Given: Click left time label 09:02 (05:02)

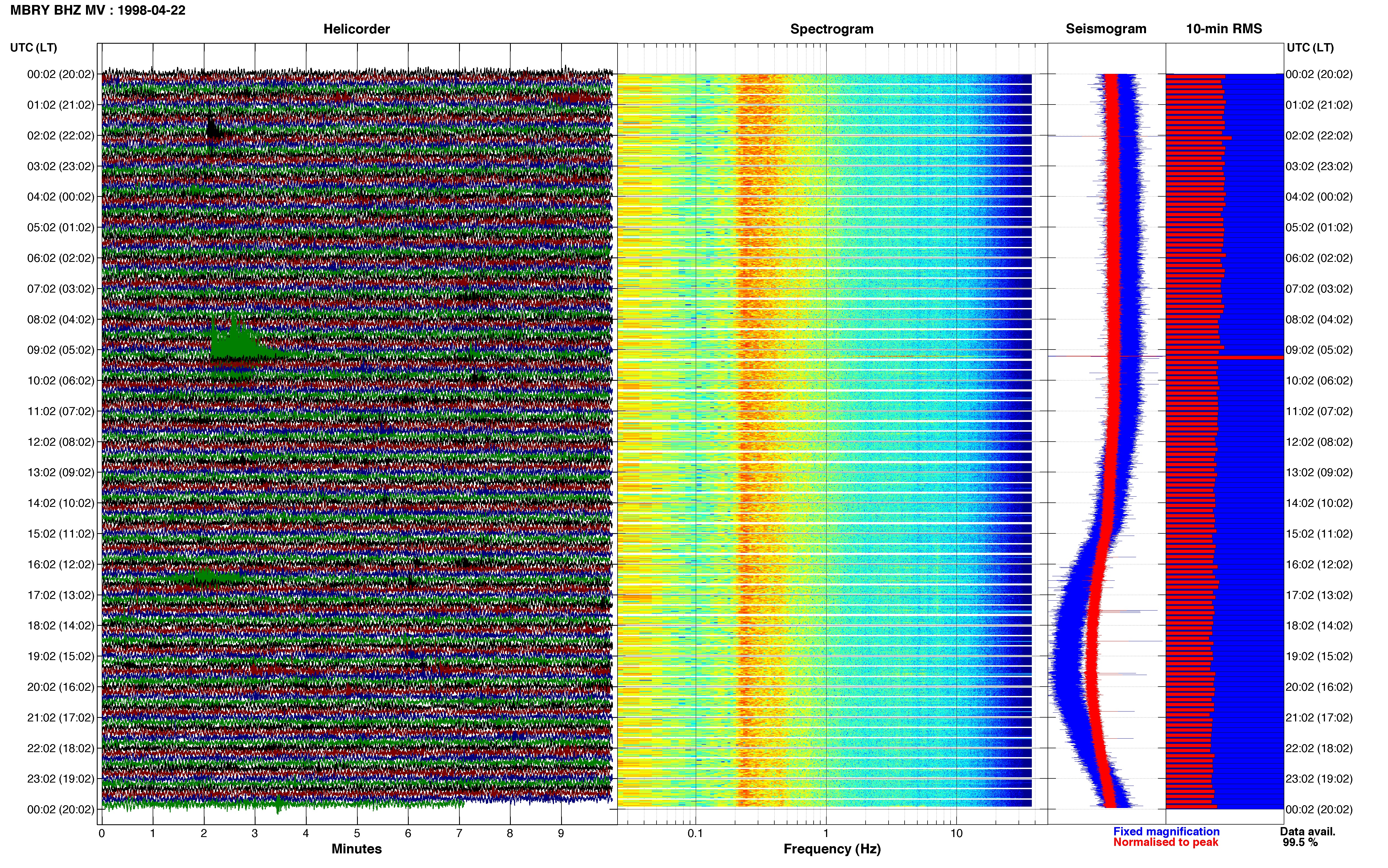Looking at the screenshot, I should 60,350.
